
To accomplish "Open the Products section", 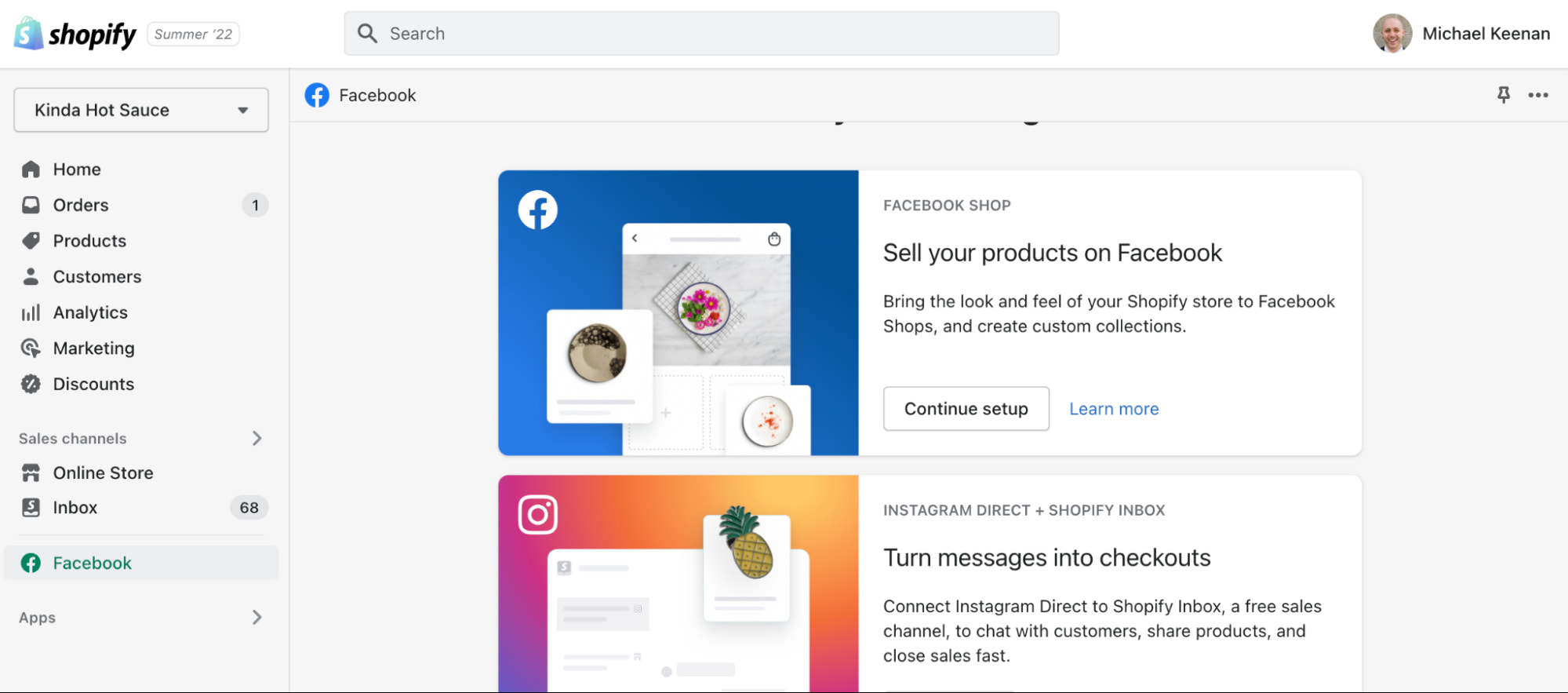I will [89, 241].
